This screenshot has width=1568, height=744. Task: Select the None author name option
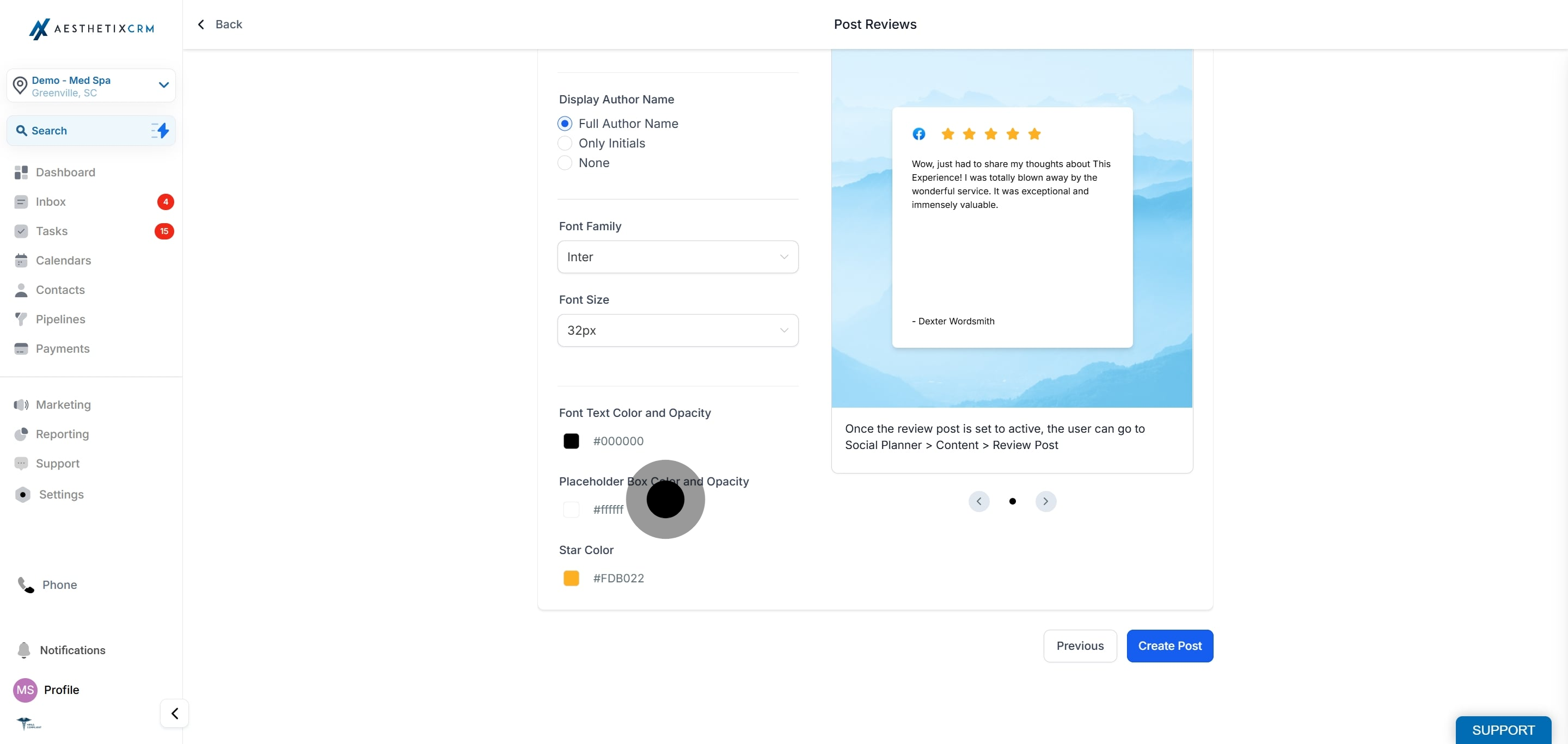565,162
